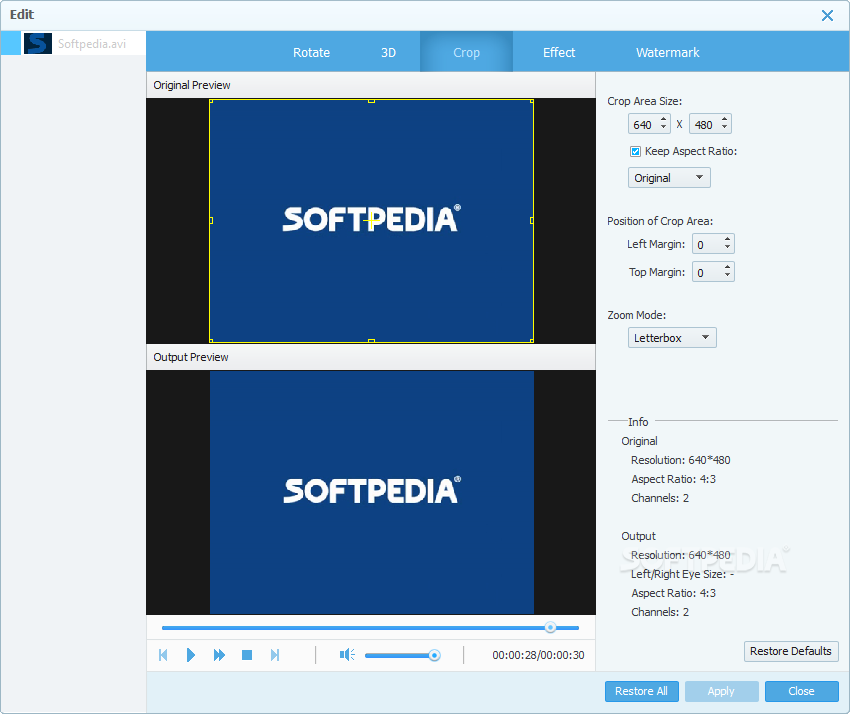Decrease crop width with down arrow

(x=664, y=128)
